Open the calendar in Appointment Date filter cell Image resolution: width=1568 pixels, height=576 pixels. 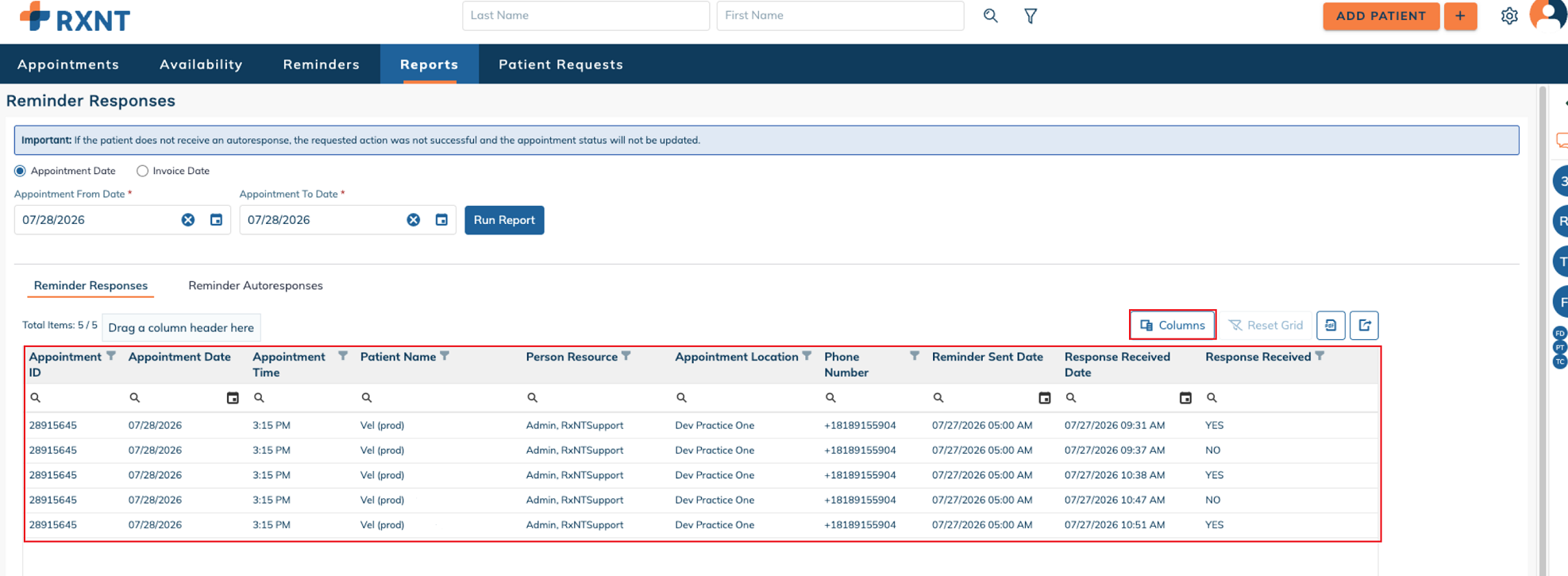[x=233, y=398]
